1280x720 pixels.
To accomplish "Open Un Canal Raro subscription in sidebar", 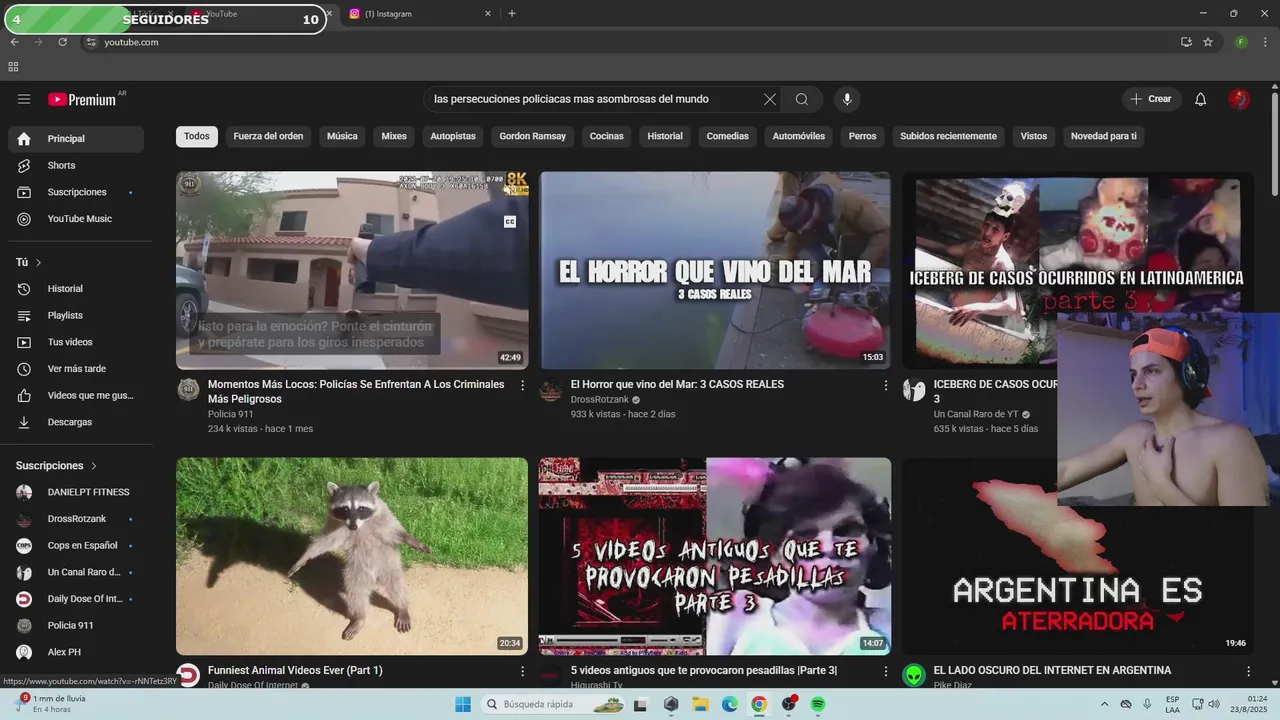I will pos(76,572).
